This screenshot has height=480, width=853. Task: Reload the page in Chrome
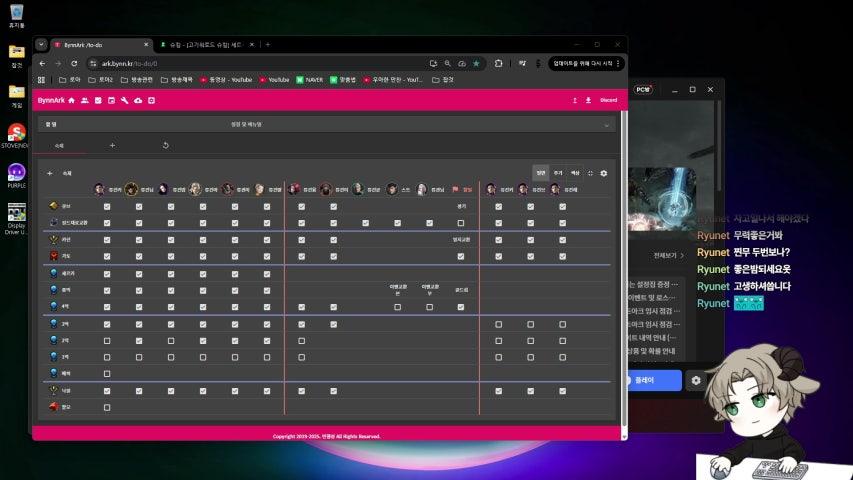pos(74,64)
